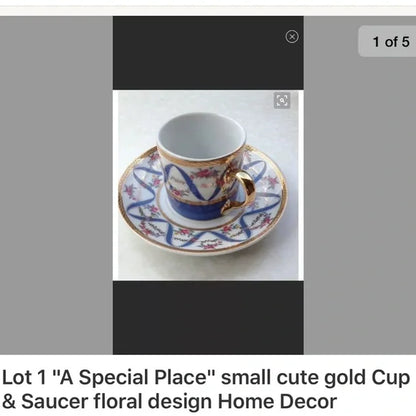
Task: Close the photo viewer using circled X icon
Action: pyautogui.click(x=292, y=36)
